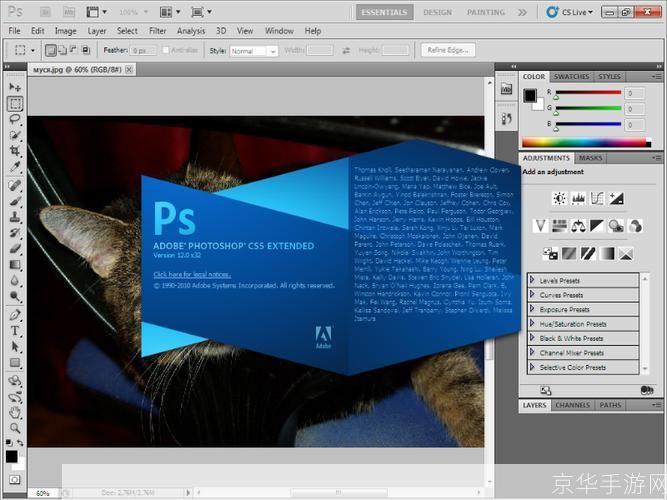Add an Exposure adjustment
667x500 pixels.
616,198
